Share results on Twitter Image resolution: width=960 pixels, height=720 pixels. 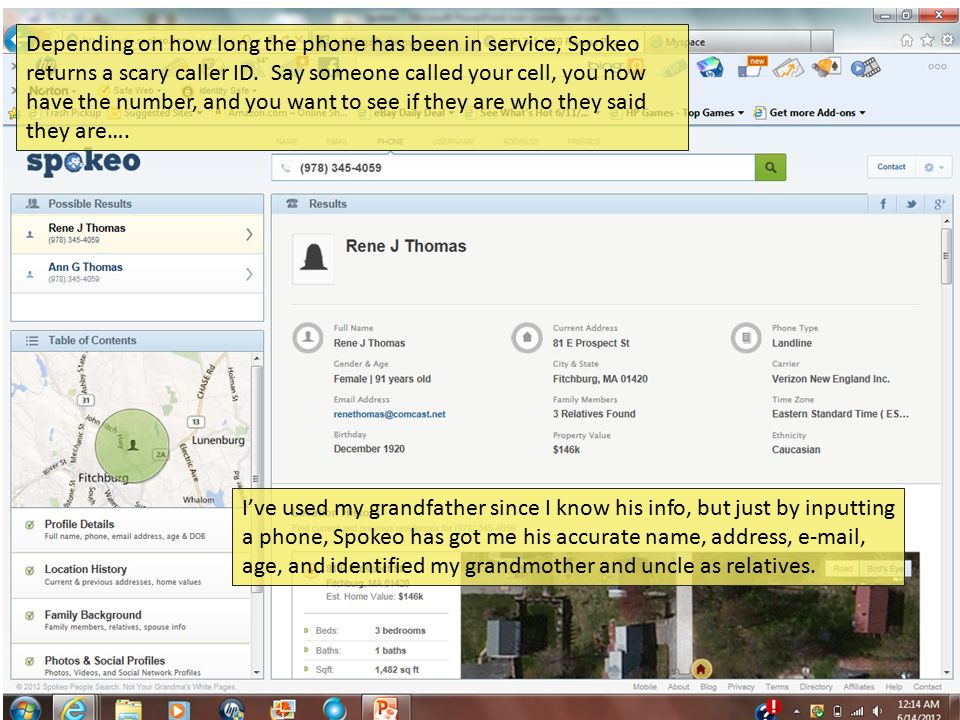tap(911, 204)
